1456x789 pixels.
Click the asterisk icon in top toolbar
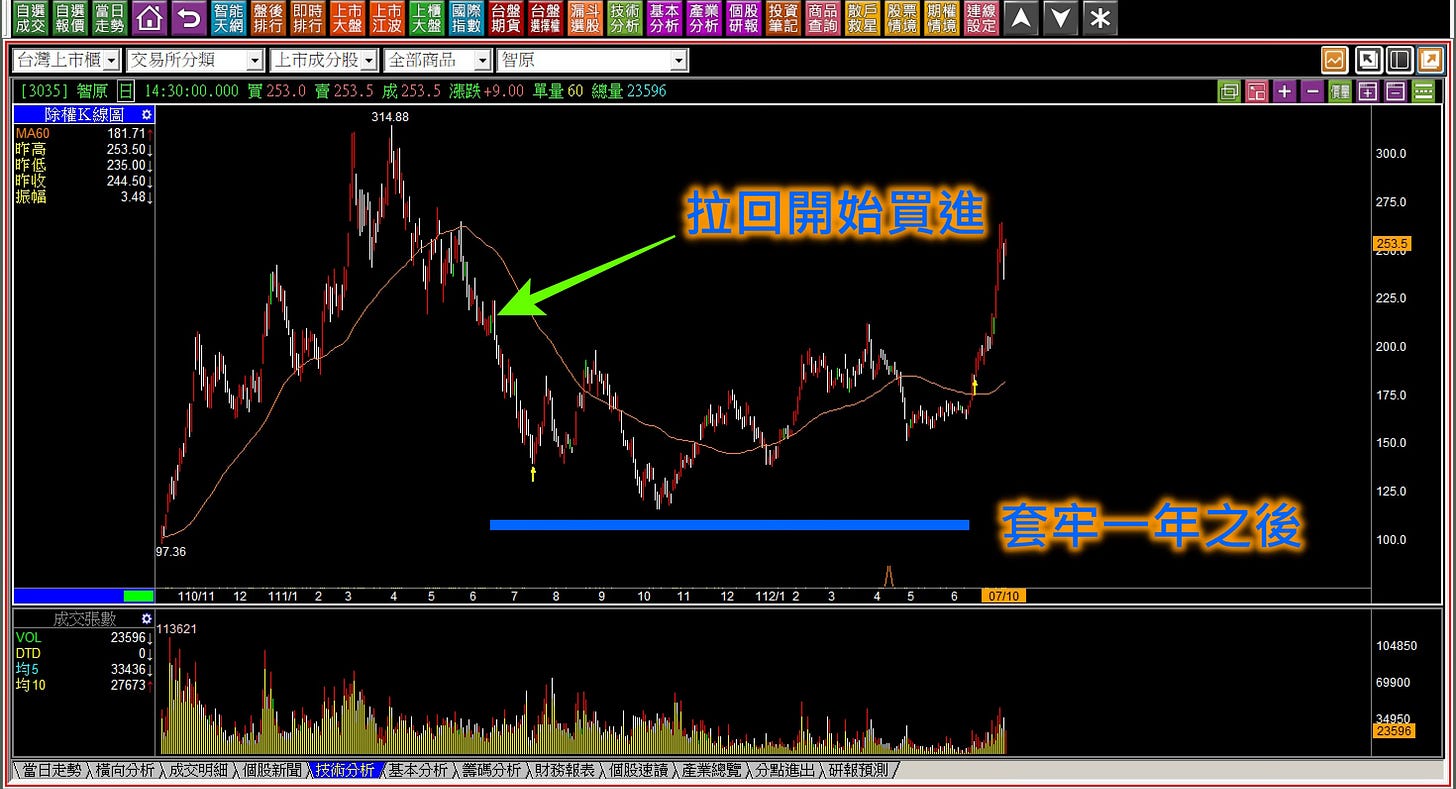[x=1100, y=18]
